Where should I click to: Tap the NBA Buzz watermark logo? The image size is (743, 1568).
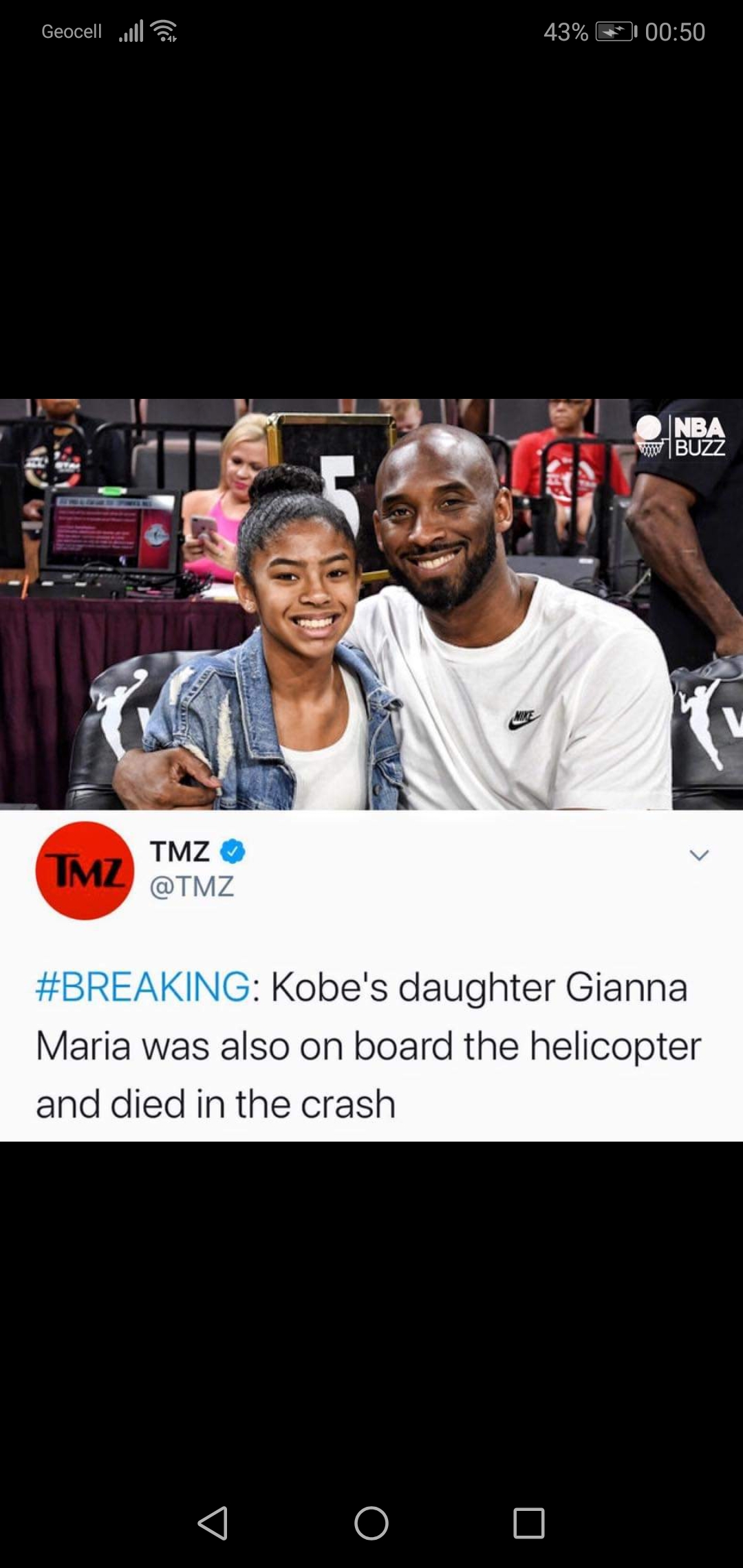pyautogui.click(x=680, y=436)
